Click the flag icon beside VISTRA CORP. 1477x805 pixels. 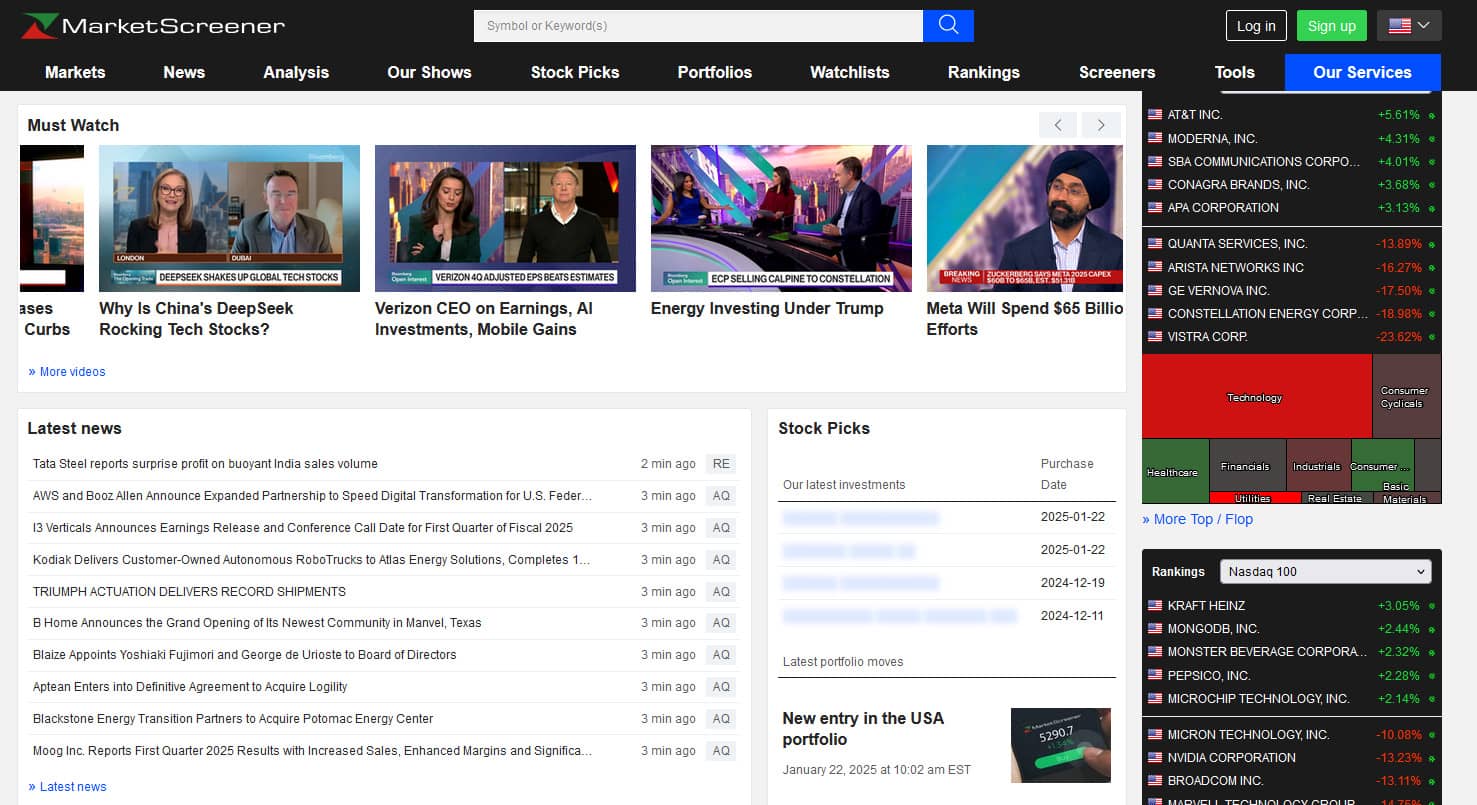click(1155, 337)
